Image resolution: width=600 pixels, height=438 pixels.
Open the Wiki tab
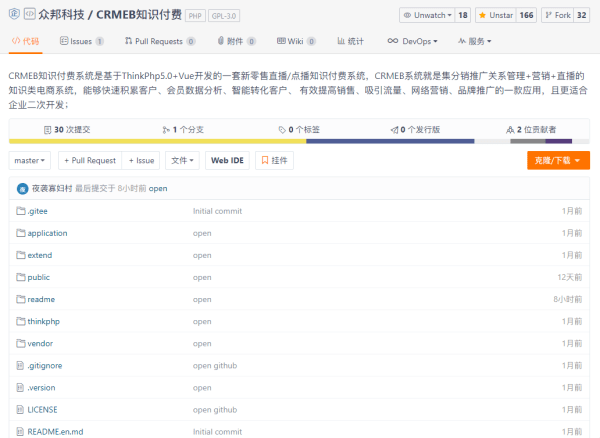pyautogui.click(x=296, y=41)
